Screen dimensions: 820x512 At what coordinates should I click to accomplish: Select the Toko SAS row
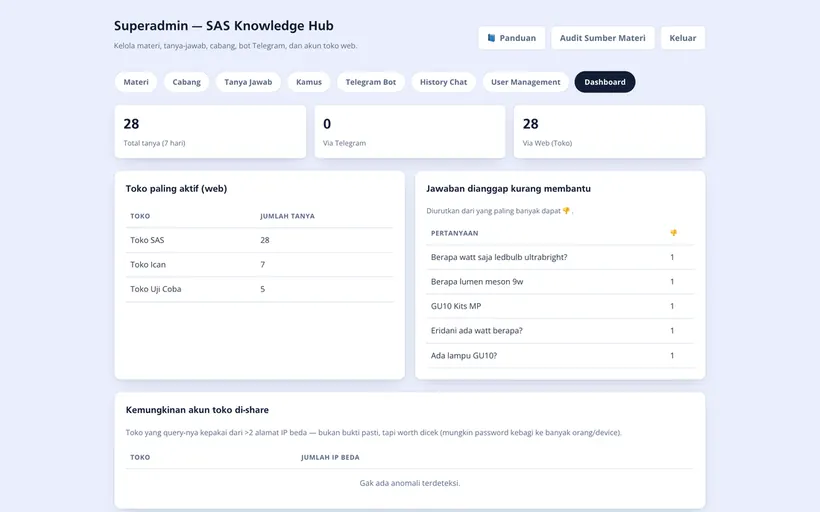(259, 240)
